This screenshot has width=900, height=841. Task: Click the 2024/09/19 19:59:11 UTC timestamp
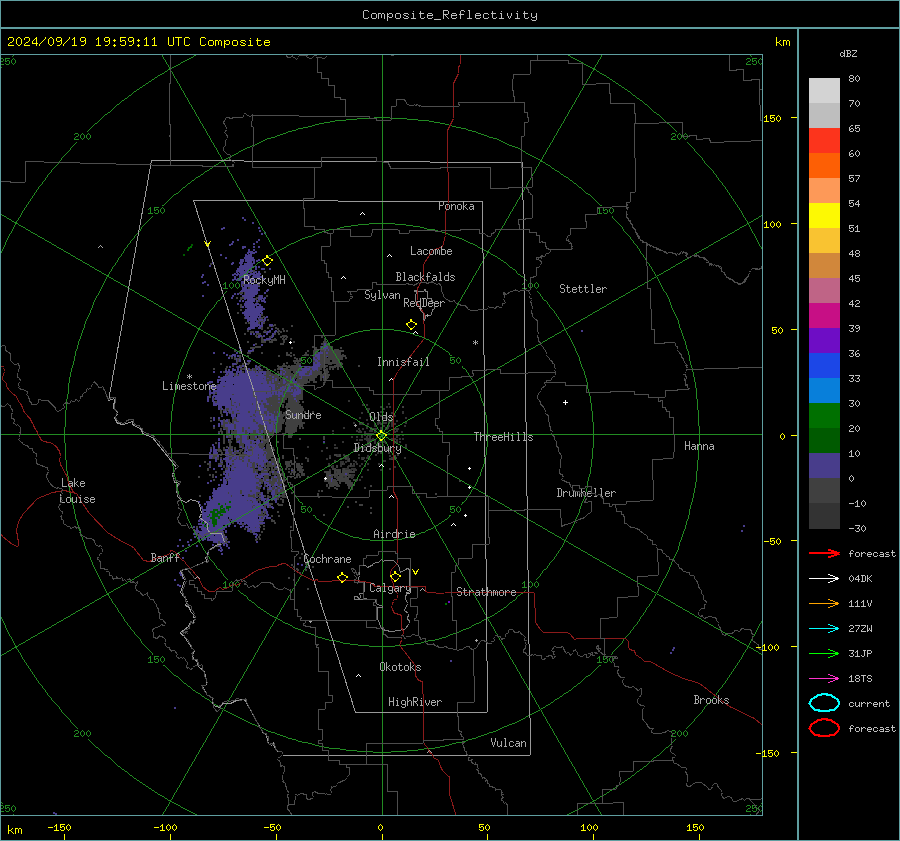pyautogui.click(x=138, y=42)
